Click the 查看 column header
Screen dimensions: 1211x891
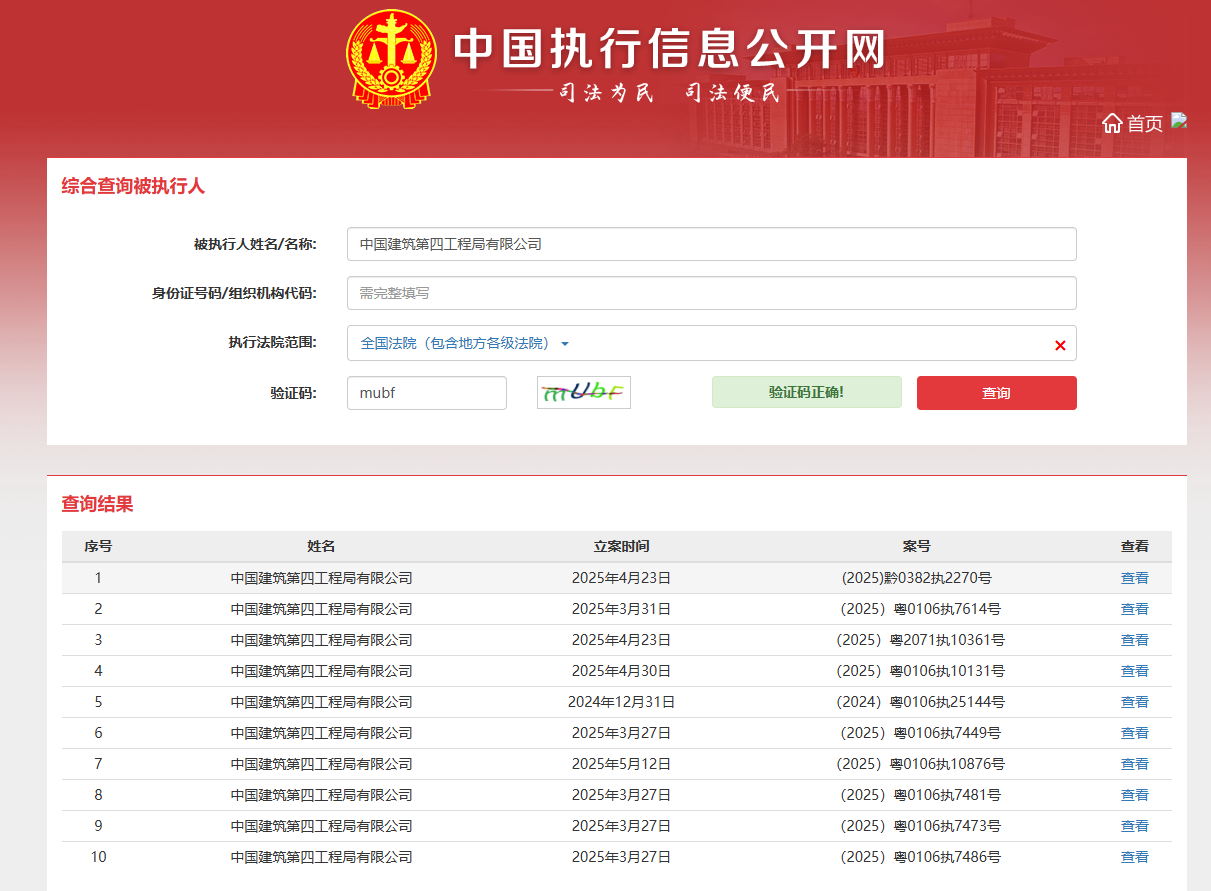click(x=1135, y=547)
